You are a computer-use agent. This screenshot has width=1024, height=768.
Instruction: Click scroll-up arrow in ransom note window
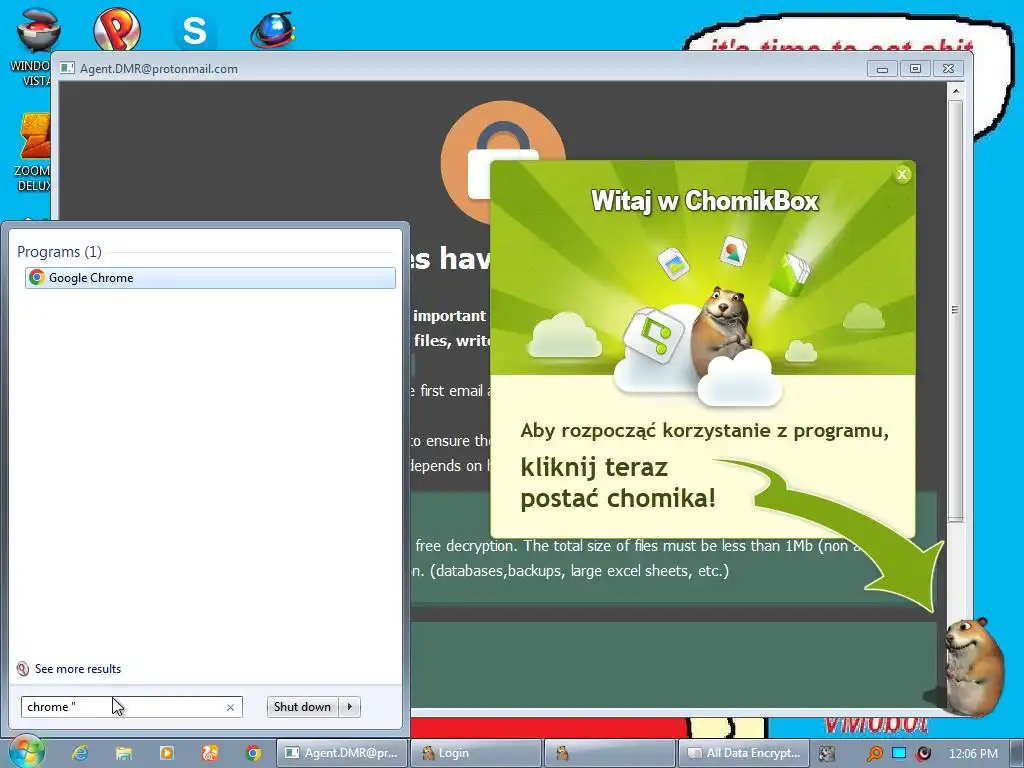click(955, 91)
